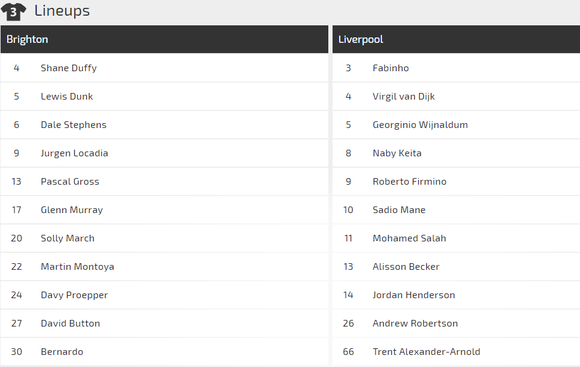Click Mohamed Salah in Liverpool lineup
The height and width of the screenshot is (367, 580).
click(409, 238)
